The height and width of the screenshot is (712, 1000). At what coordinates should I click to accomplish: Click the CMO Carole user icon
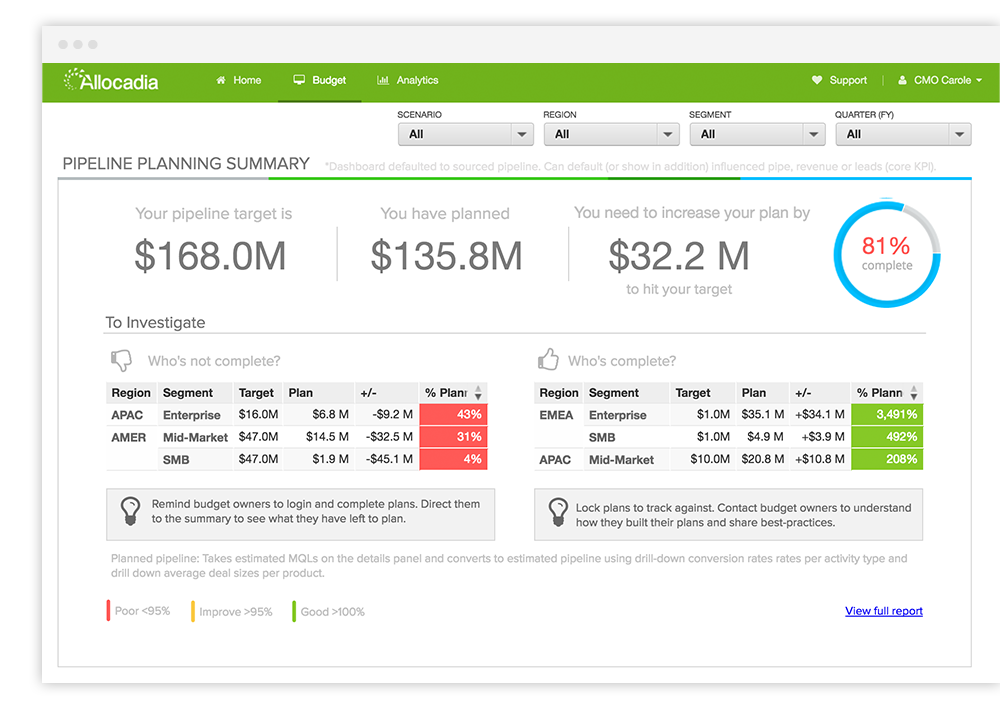tap(902, 80)
